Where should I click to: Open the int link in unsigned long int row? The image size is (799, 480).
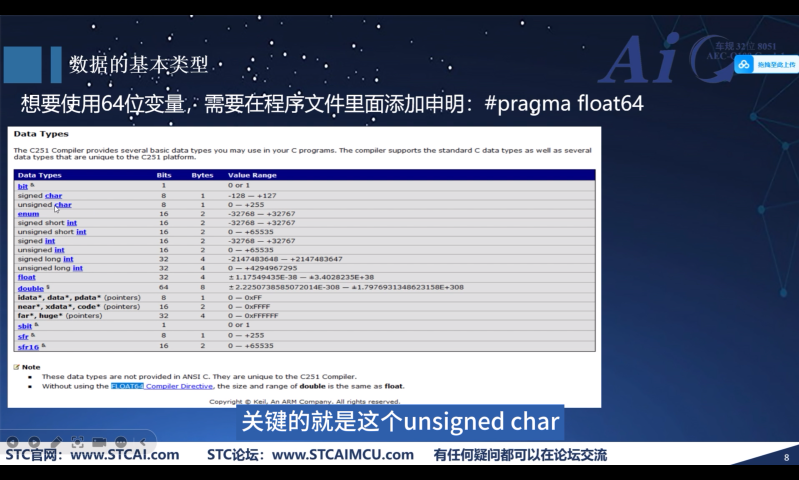[77, 268]
